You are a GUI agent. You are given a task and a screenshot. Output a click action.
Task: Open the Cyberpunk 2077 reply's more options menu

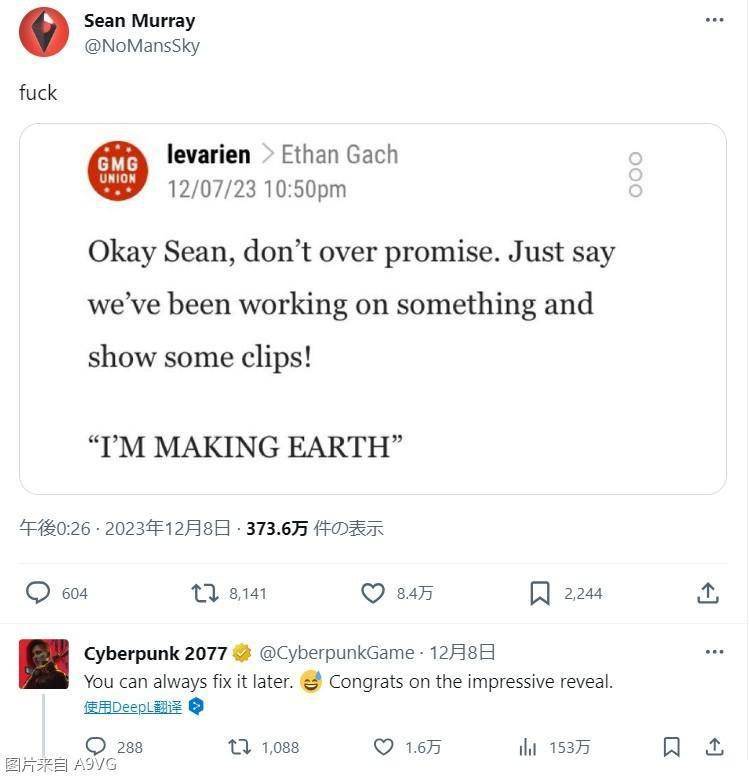(714, 652)
